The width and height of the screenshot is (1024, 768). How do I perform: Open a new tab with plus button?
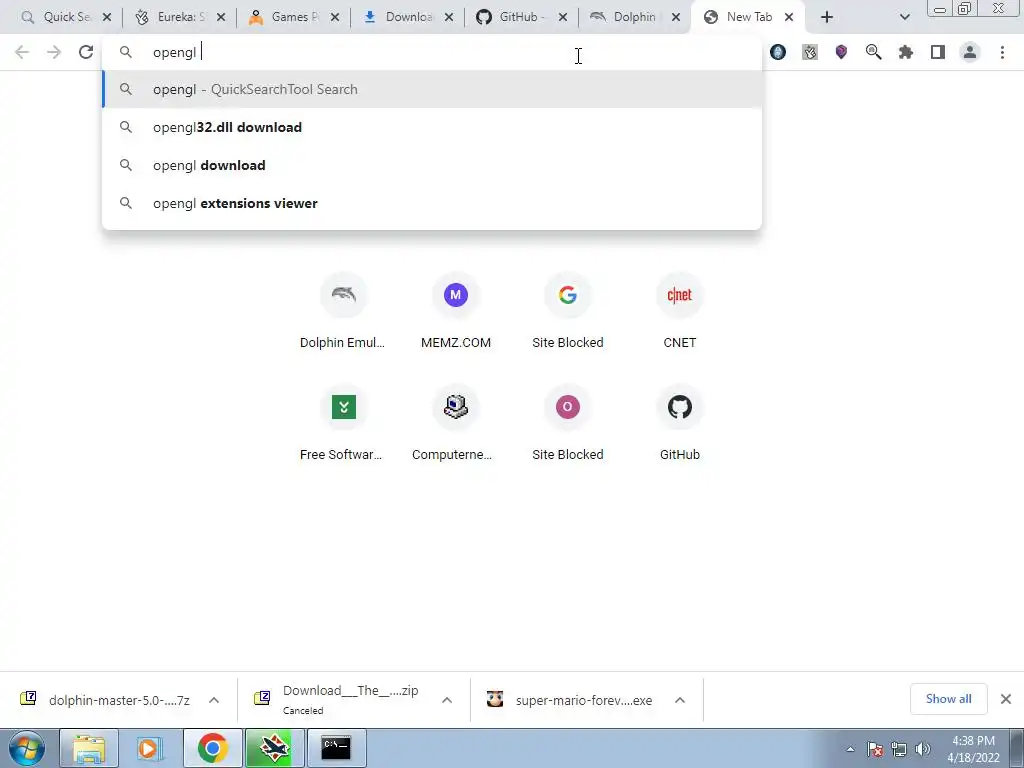pos(827,17)
